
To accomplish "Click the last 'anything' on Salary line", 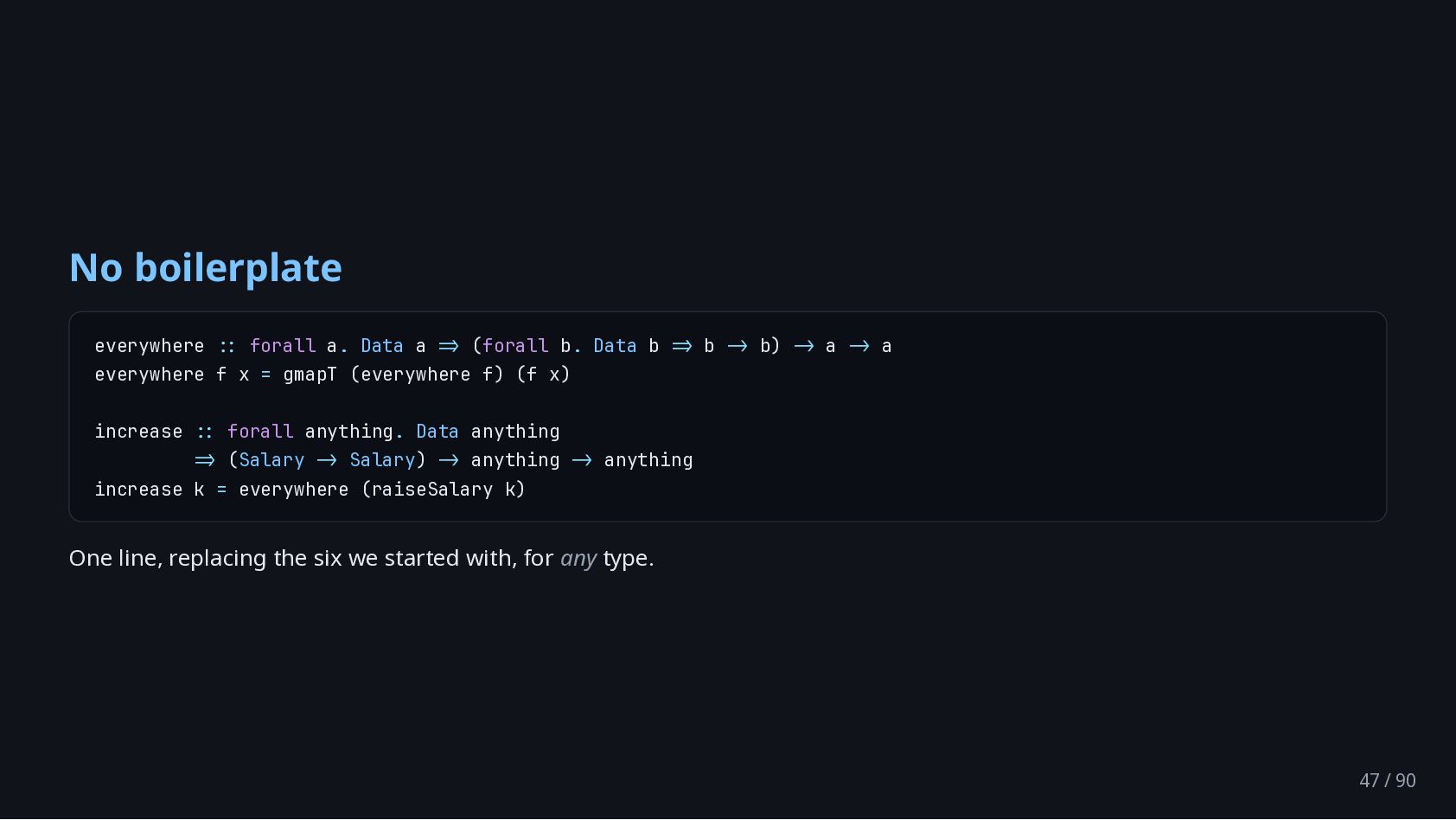I will 648,460.
